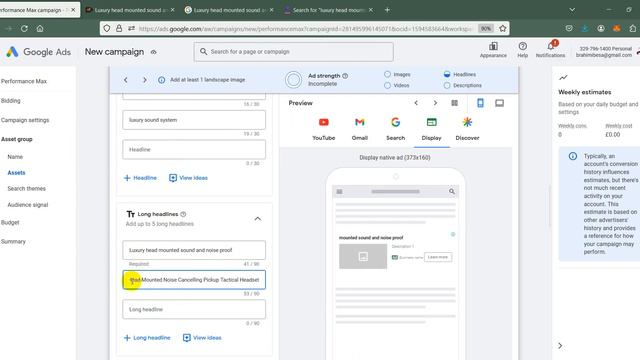Open Search themes in sidebar
Screen dimensions: 640x360
tap(27, 189)
